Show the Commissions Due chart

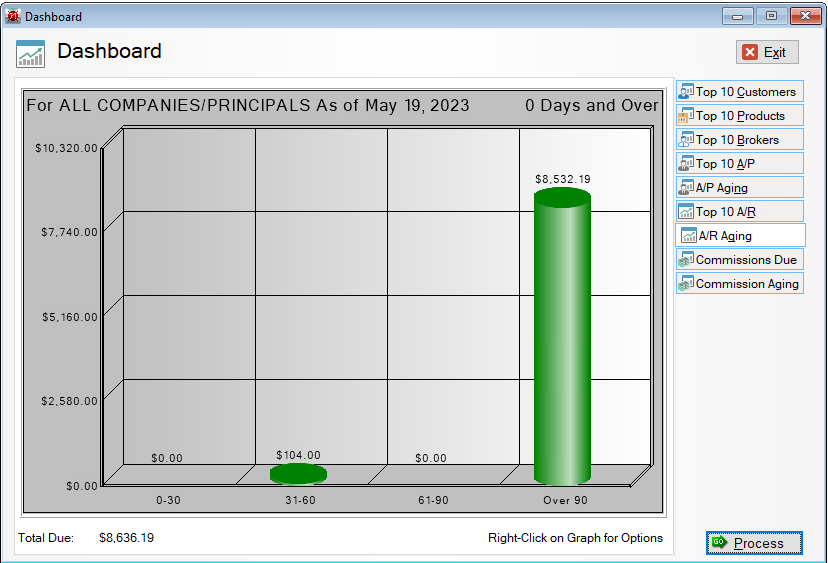coord(739,260)
